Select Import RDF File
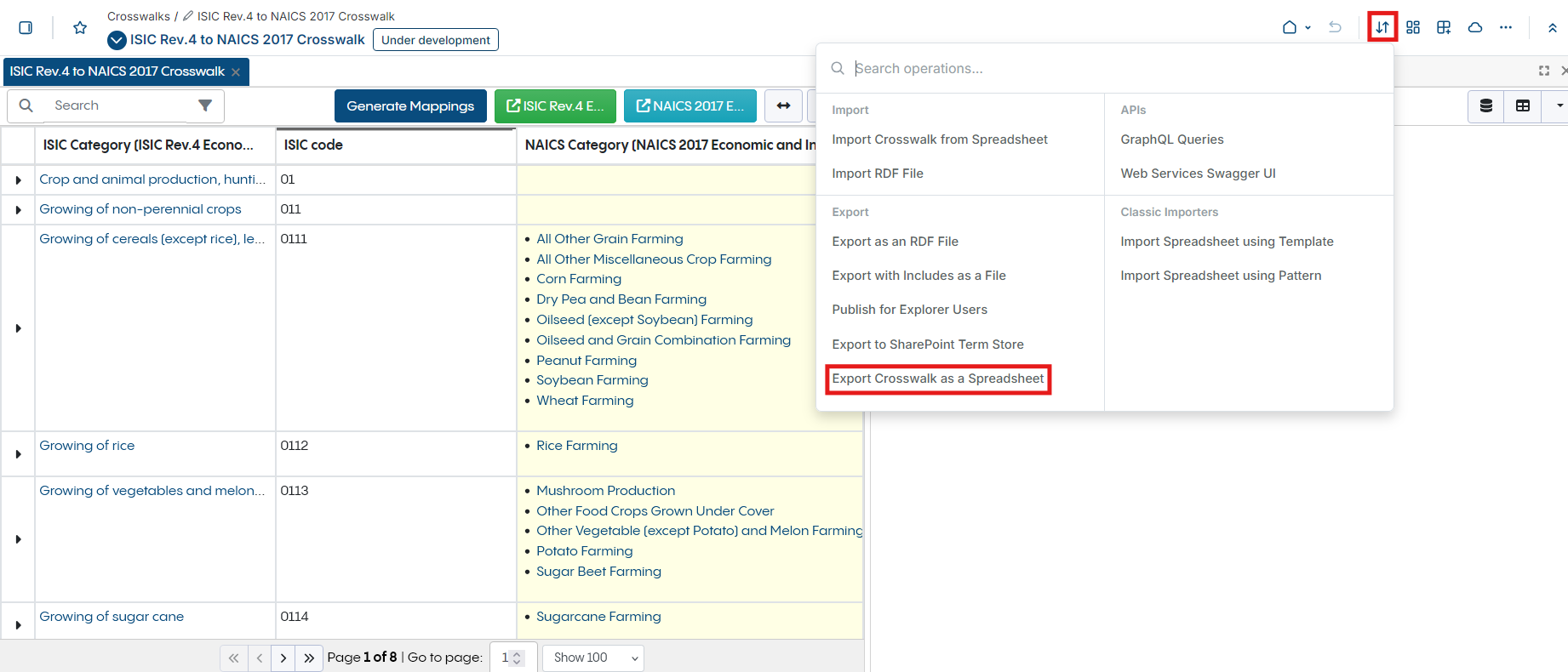 click(x=878, y=174)
